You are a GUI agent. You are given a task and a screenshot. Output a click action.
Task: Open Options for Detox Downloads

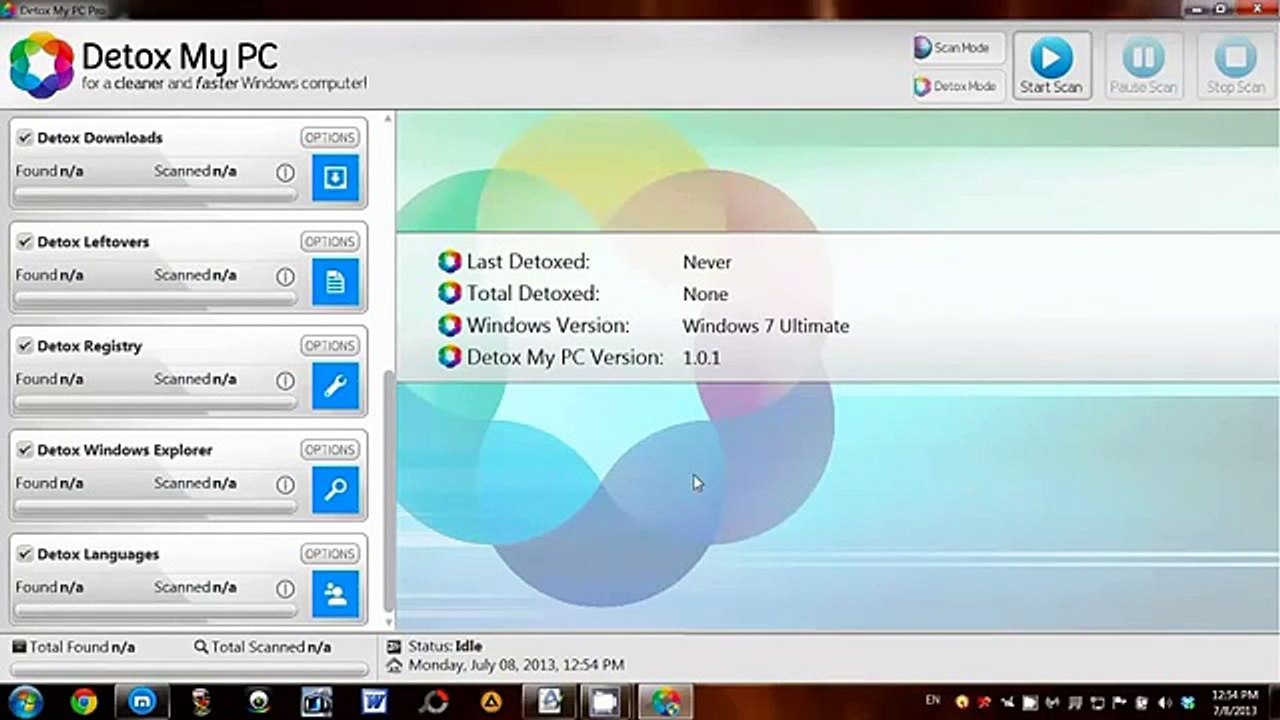(x=329, y=138)
